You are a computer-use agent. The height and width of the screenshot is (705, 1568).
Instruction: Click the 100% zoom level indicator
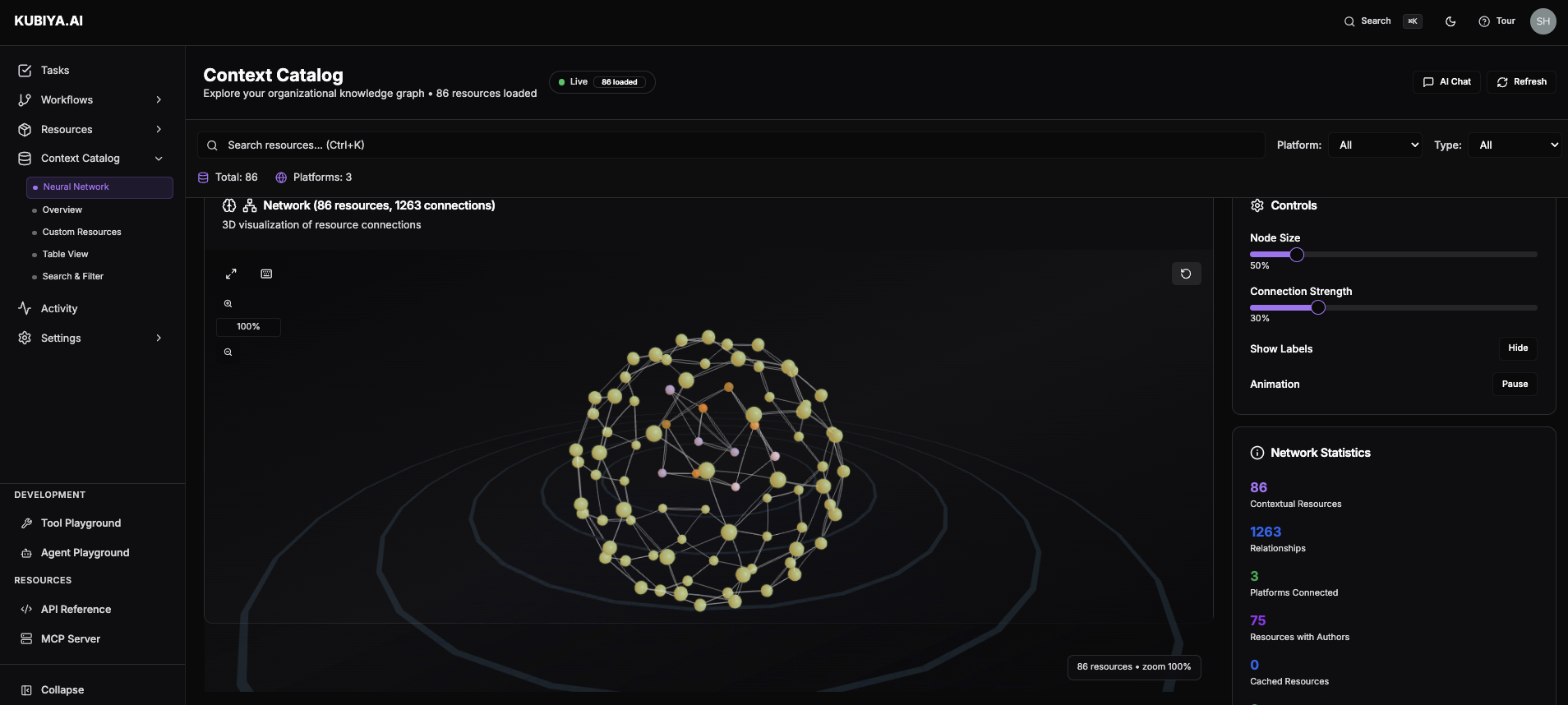click(248, 327)
